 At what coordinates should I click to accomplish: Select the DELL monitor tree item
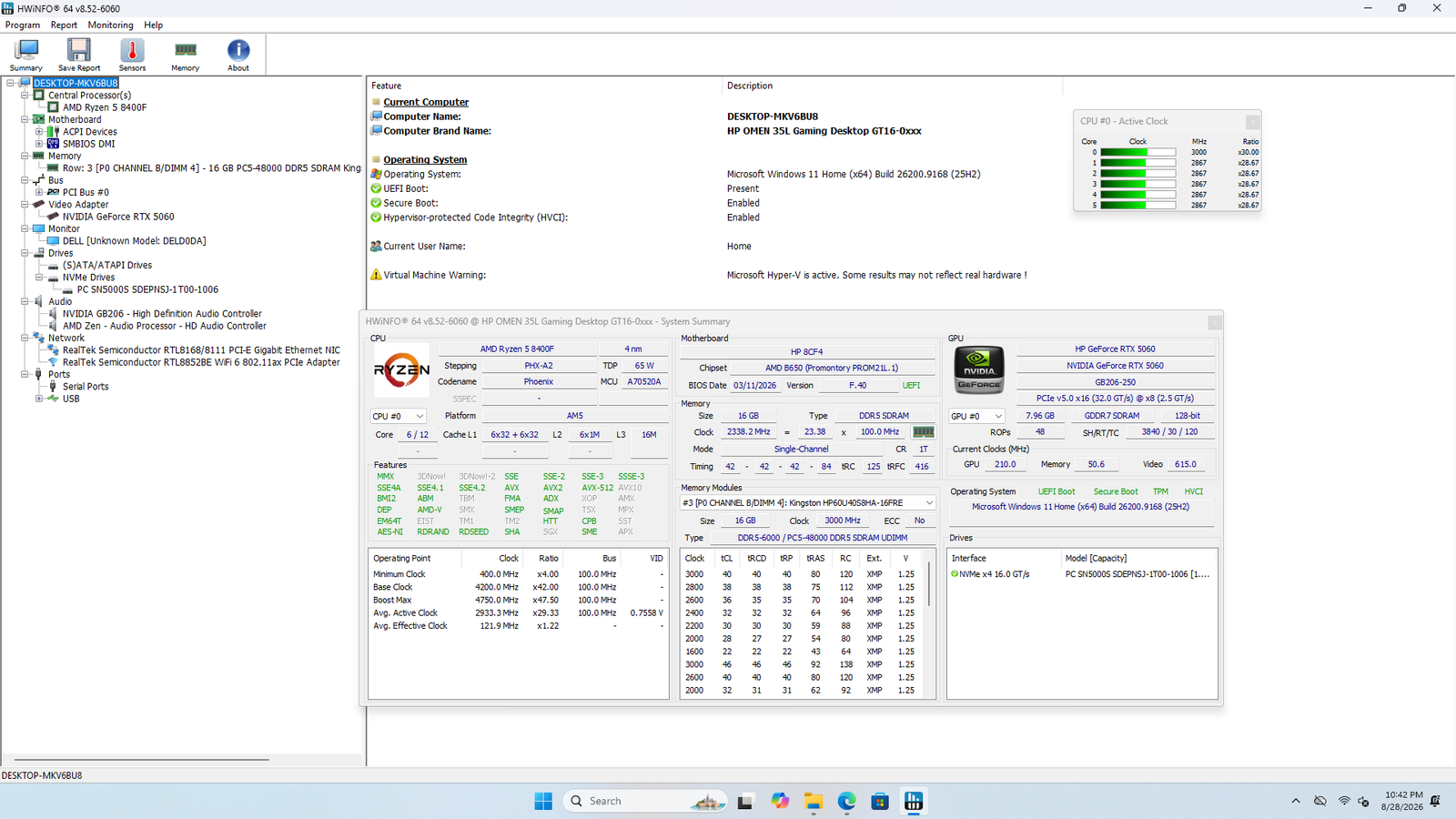134,241
